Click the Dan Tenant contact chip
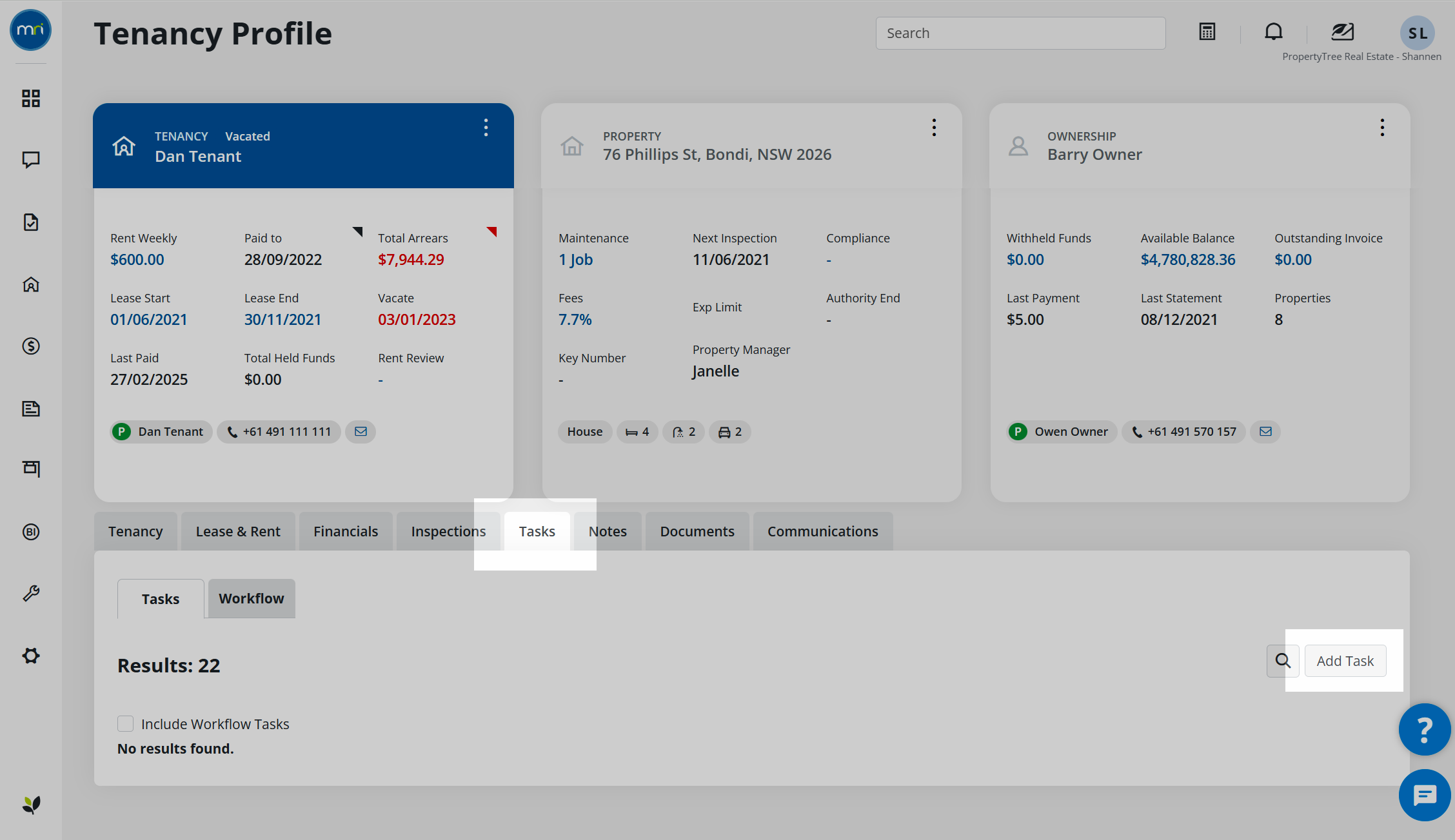The height and width of the screenshot is (840, 1455). (161, 431)
